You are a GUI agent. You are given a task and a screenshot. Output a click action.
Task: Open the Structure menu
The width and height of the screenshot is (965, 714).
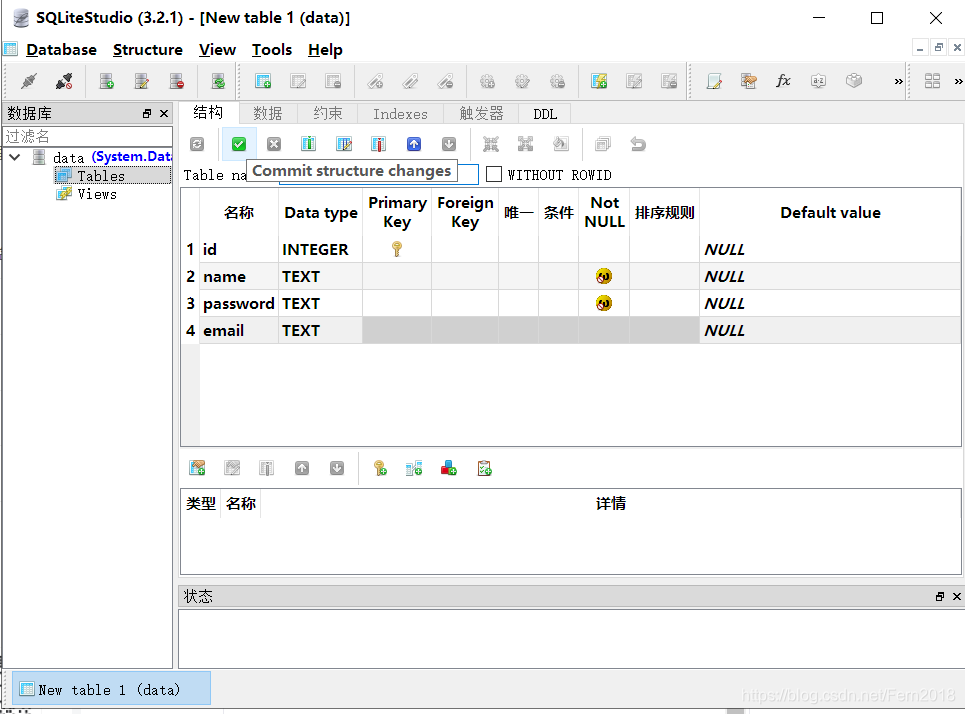tap(148, 50)
